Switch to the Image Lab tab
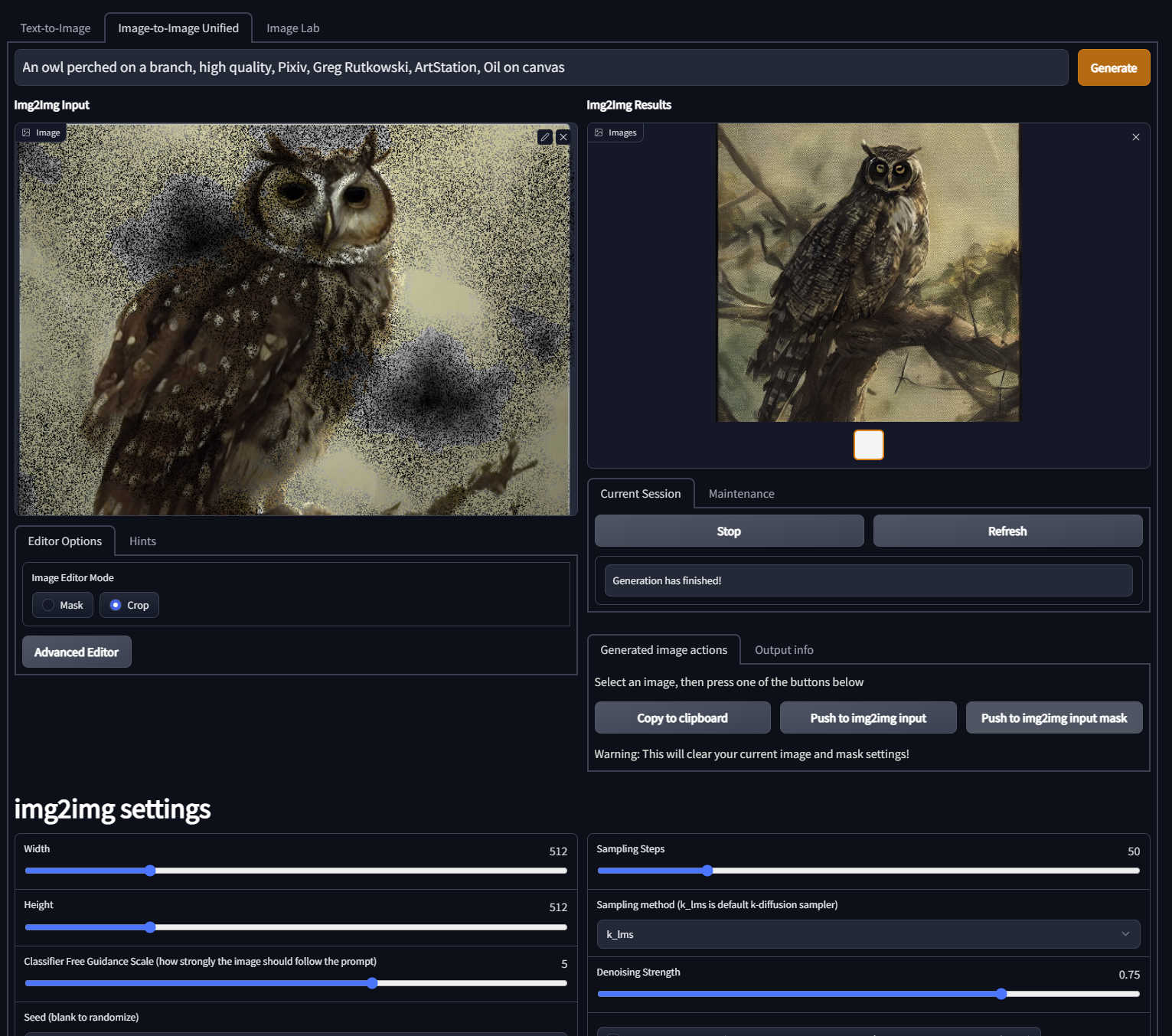The image size is (1172, 1036). click(292, 28)
